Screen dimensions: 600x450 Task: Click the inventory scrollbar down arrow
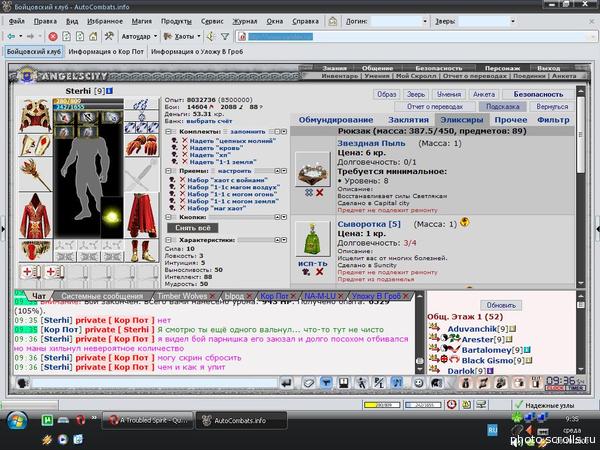pos(580,284)
